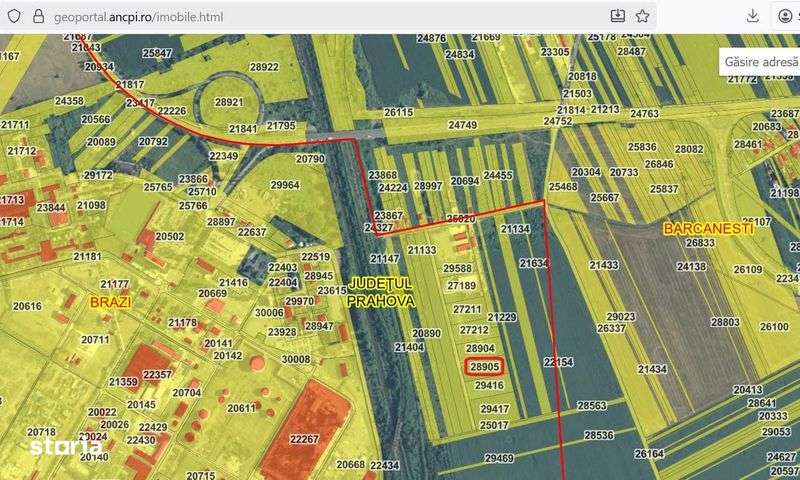Select parcel 26115
800x480 pixels.
398,112
